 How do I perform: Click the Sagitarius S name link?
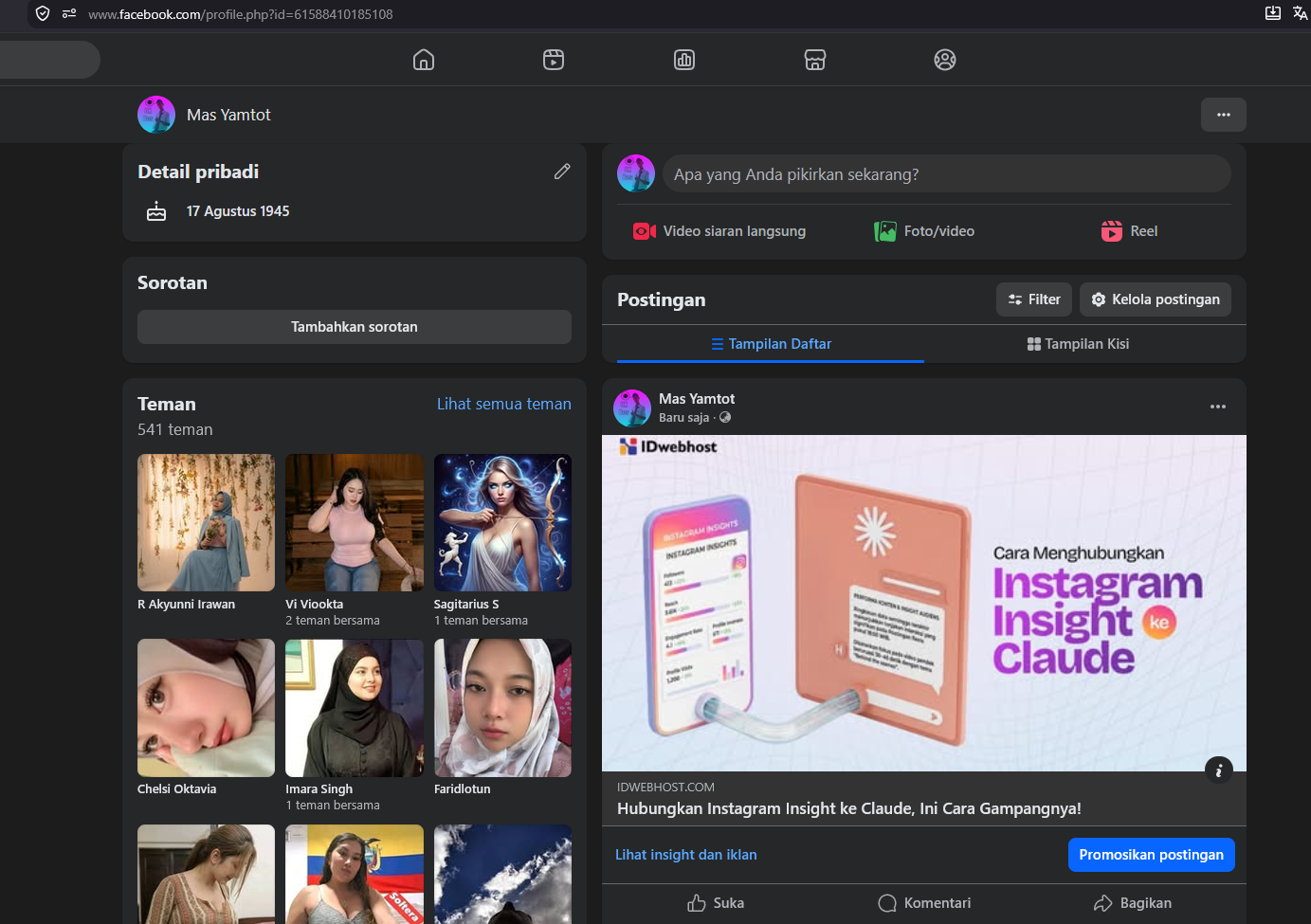[x=466, y=605]
